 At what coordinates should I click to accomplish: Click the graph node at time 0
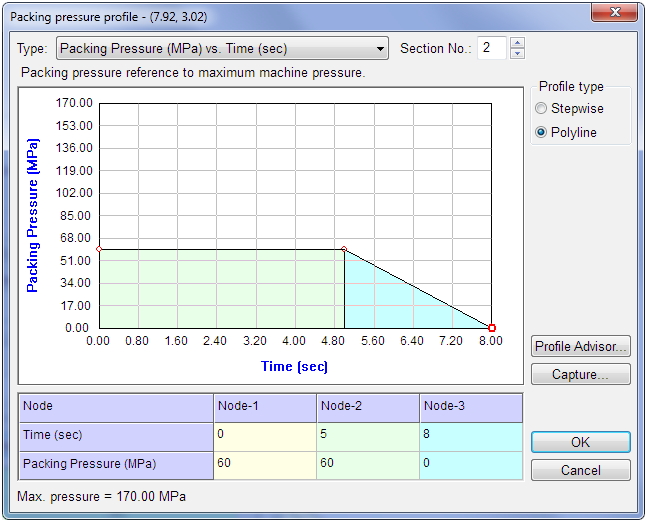pos(99,249)
